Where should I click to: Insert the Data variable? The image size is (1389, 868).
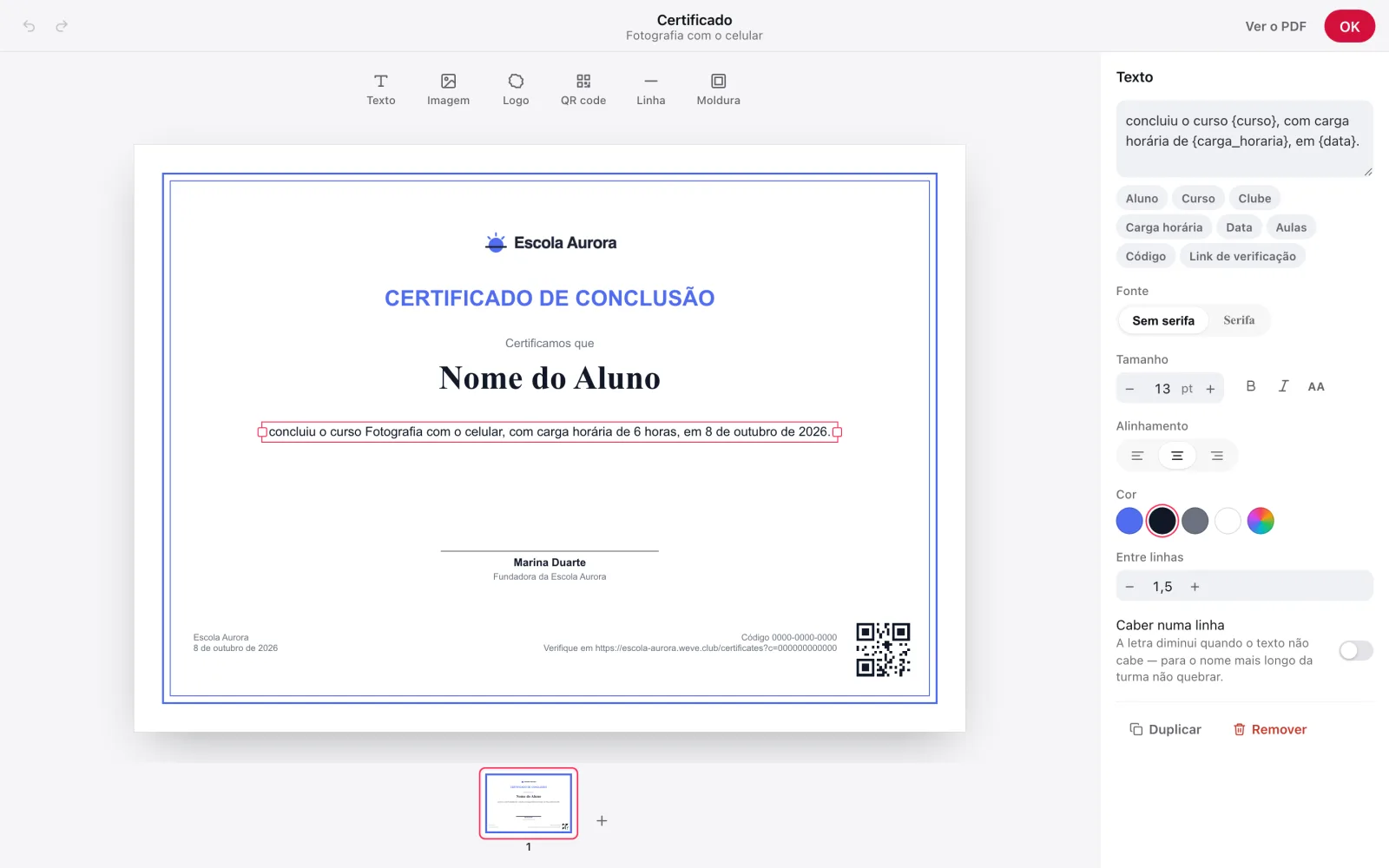pyautogui.click(x=1239, y=227)
